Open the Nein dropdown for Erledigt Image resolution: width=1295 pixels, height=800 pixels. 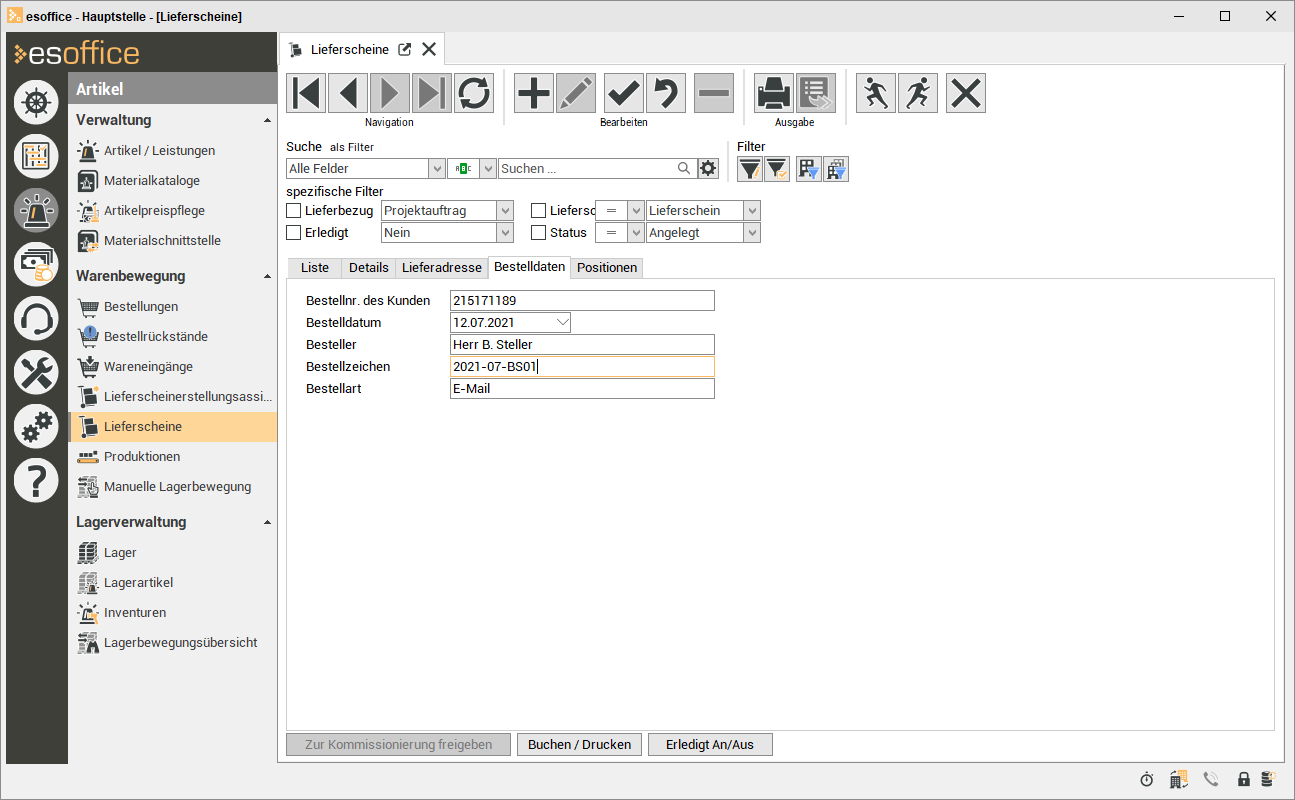(505, 233)
